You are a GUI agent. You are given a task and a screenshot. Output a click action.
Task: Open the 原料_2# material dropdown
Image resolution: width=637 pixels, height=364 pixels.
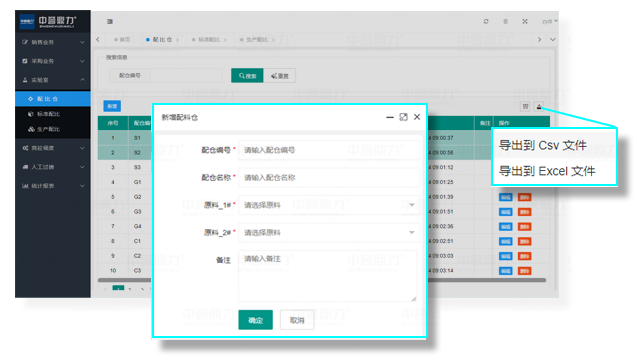tap(329, 233)
